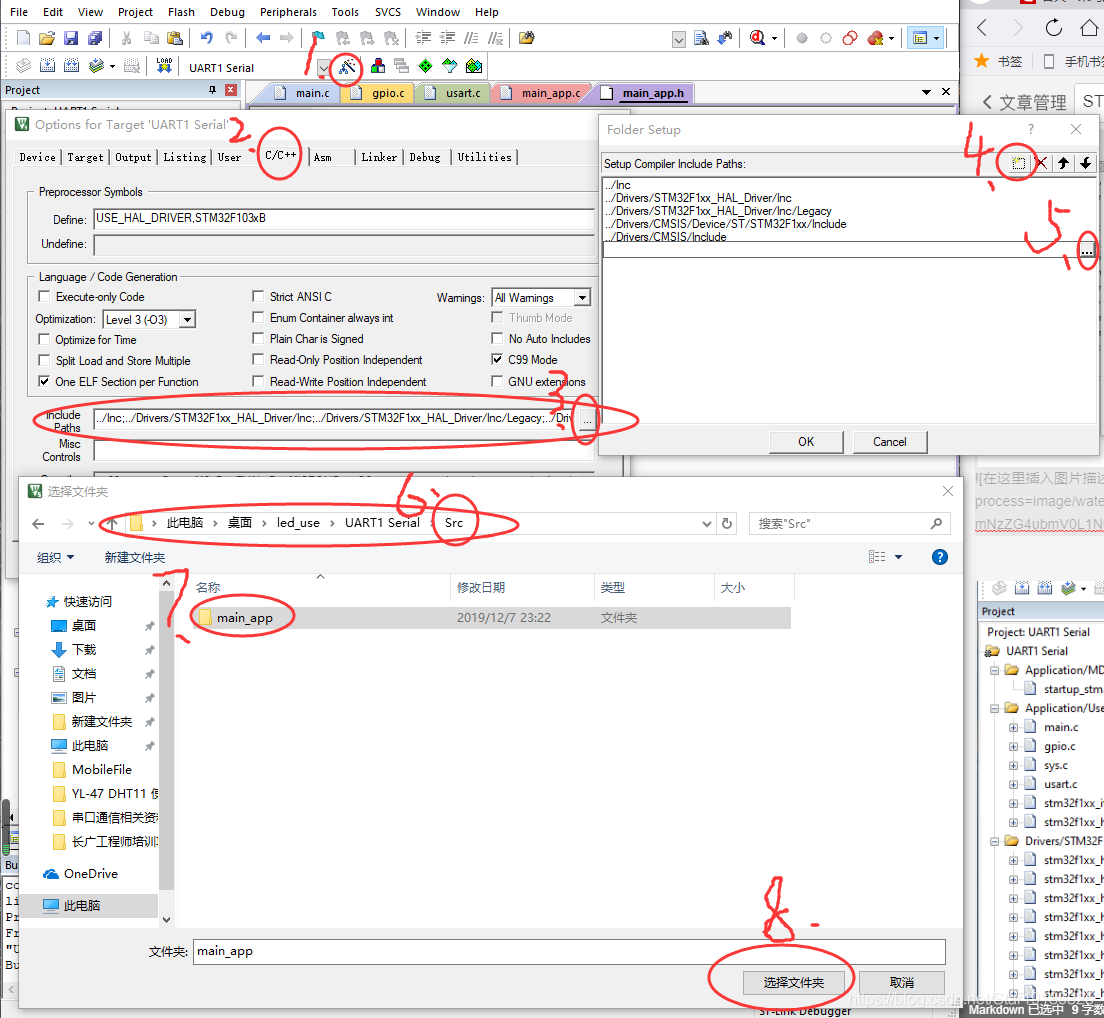Click the 选择文件夹 button
Screen dimensions: 1104x1018
pyautogui.click(x=793, y=983)
